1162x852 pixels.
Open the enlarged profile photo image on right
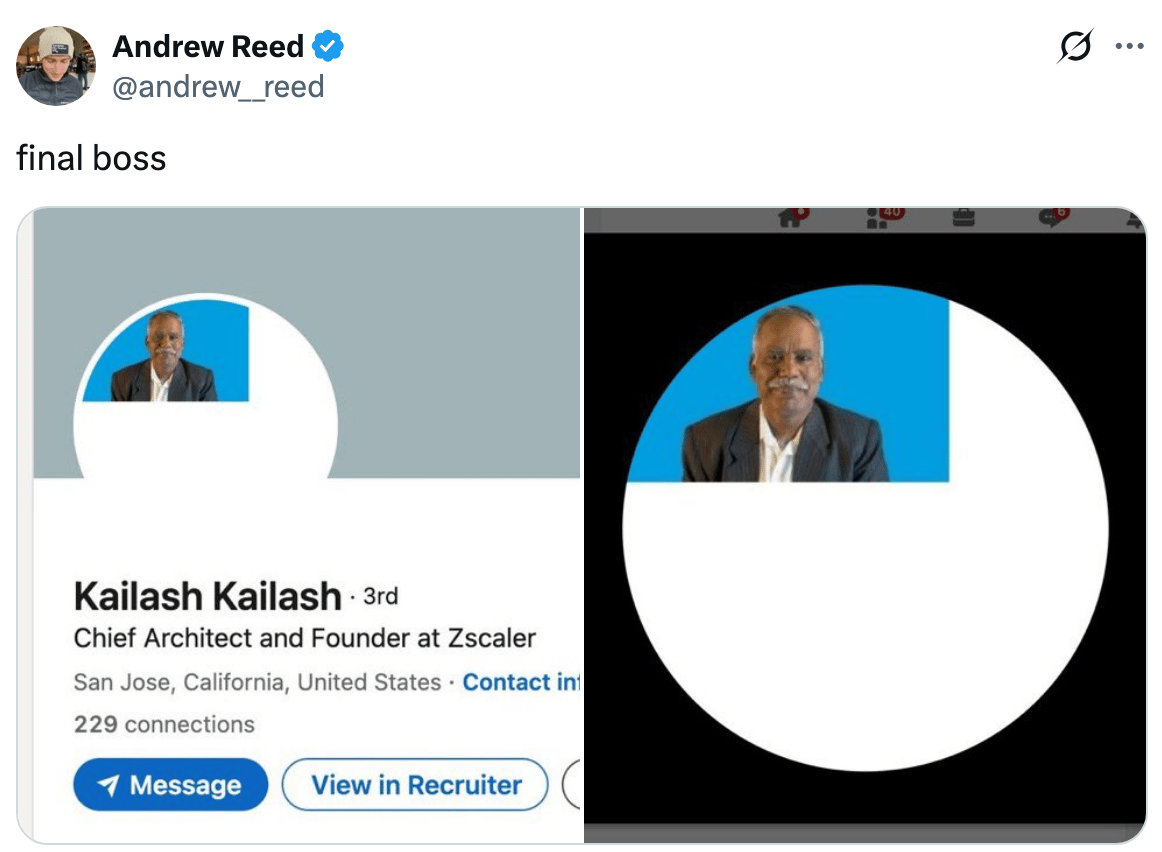865,527
